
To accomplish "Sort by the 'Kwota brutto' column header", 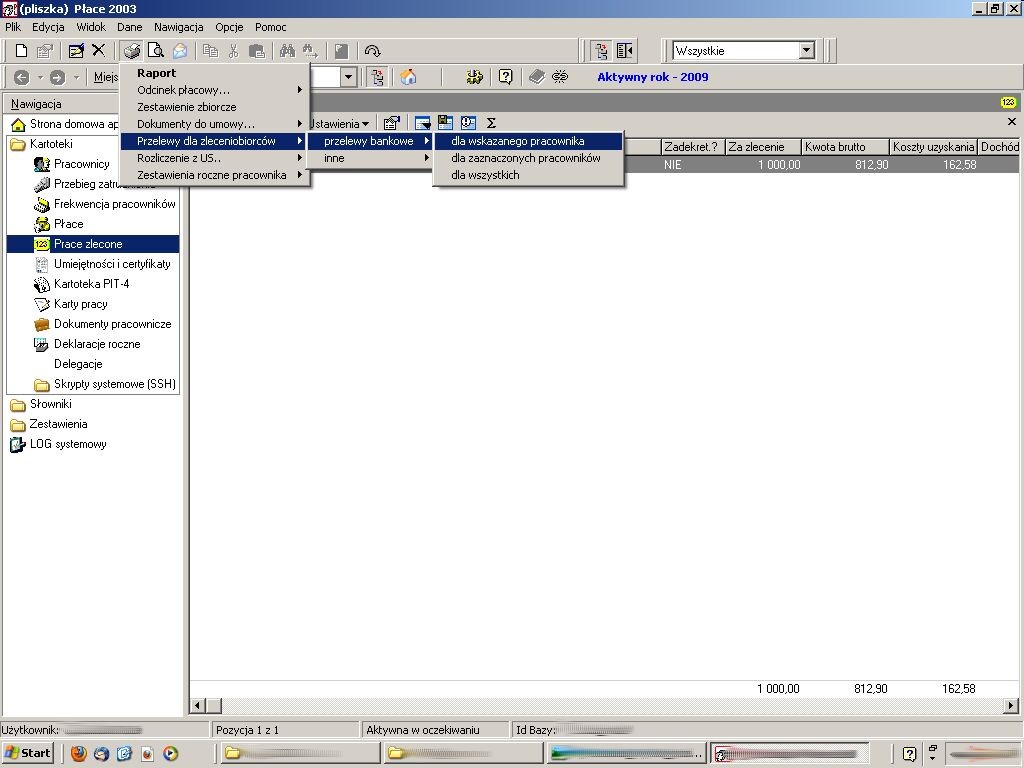I will [x=845, y=147].
